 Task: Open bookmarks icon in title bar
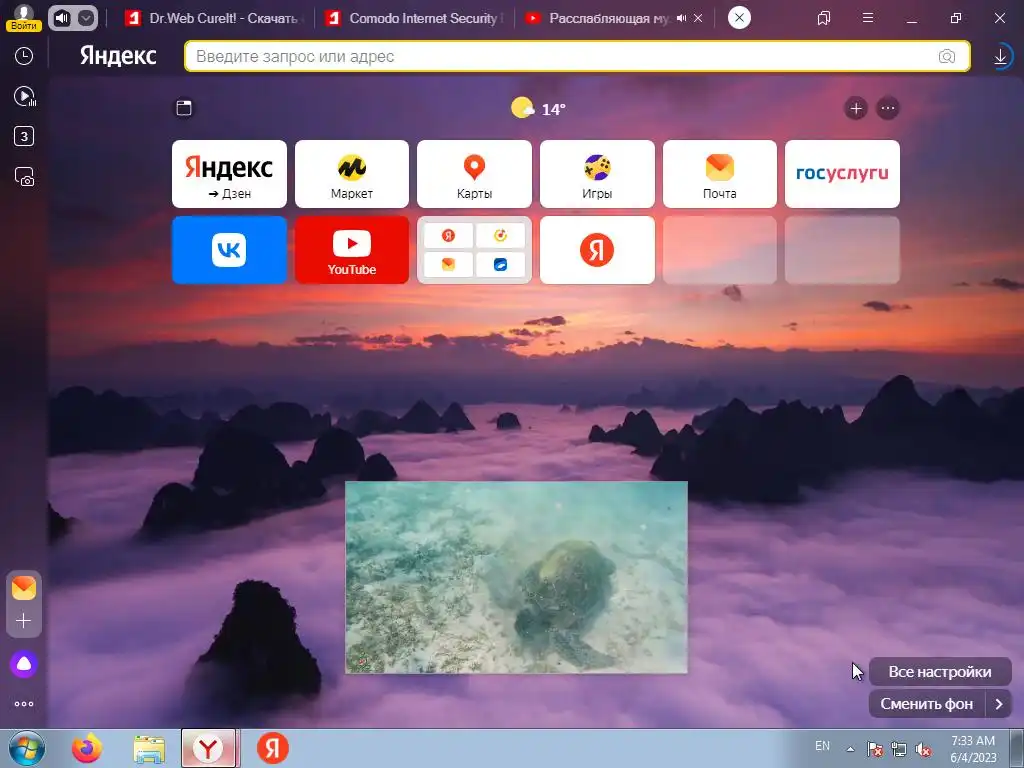pos(824,18)
